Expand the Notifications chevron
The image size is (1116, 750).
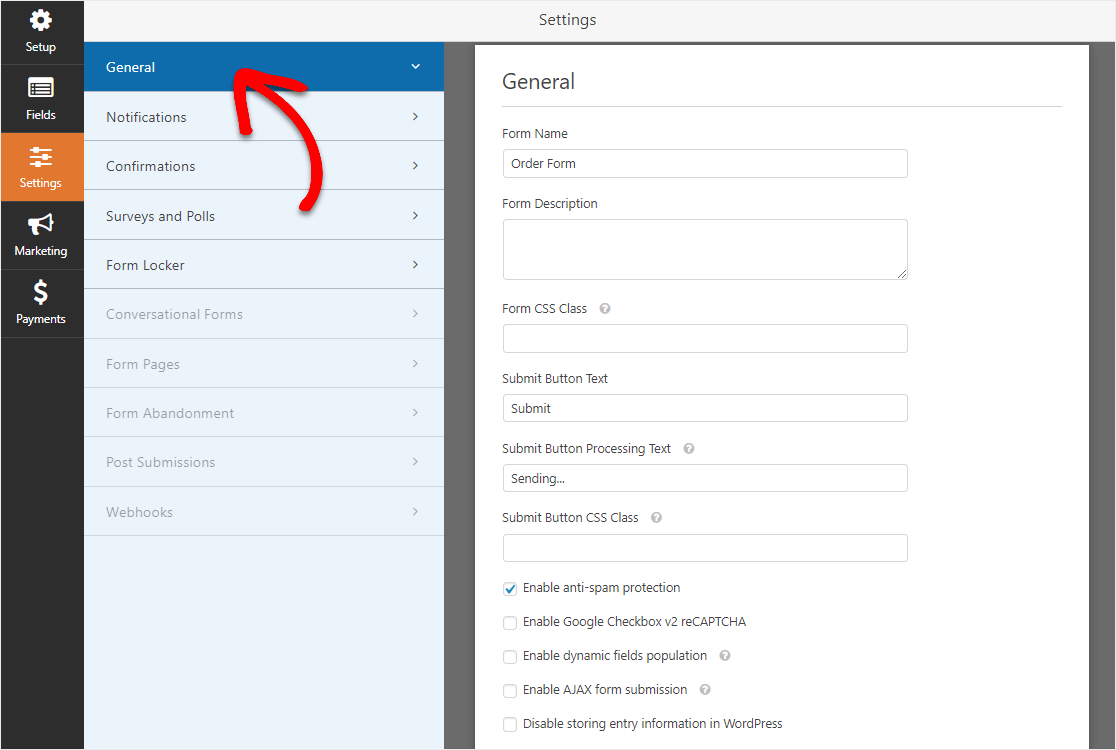click(x=416, y=117)
